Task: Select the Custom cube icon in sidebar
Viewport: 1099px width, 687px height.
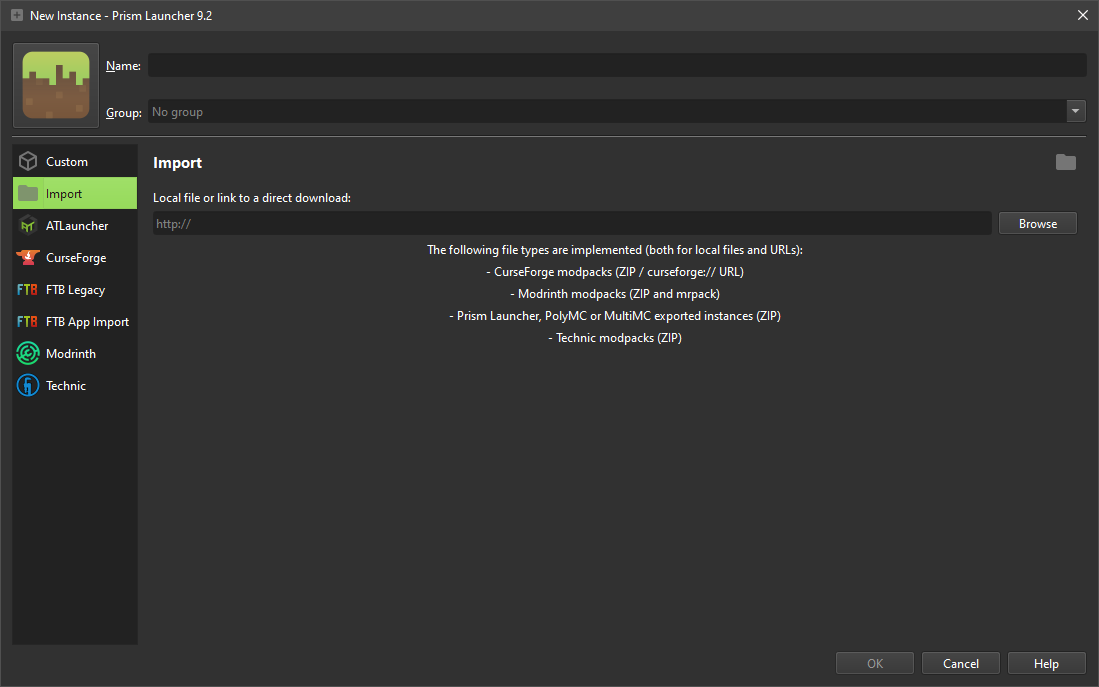Action: click(28, 161)
